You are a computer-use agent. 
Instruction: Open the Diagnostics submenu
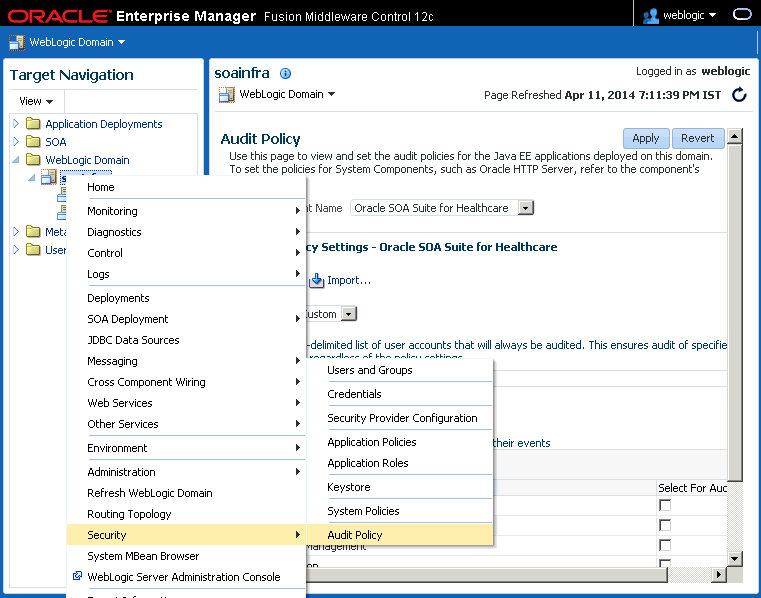[x=186, y=232]
